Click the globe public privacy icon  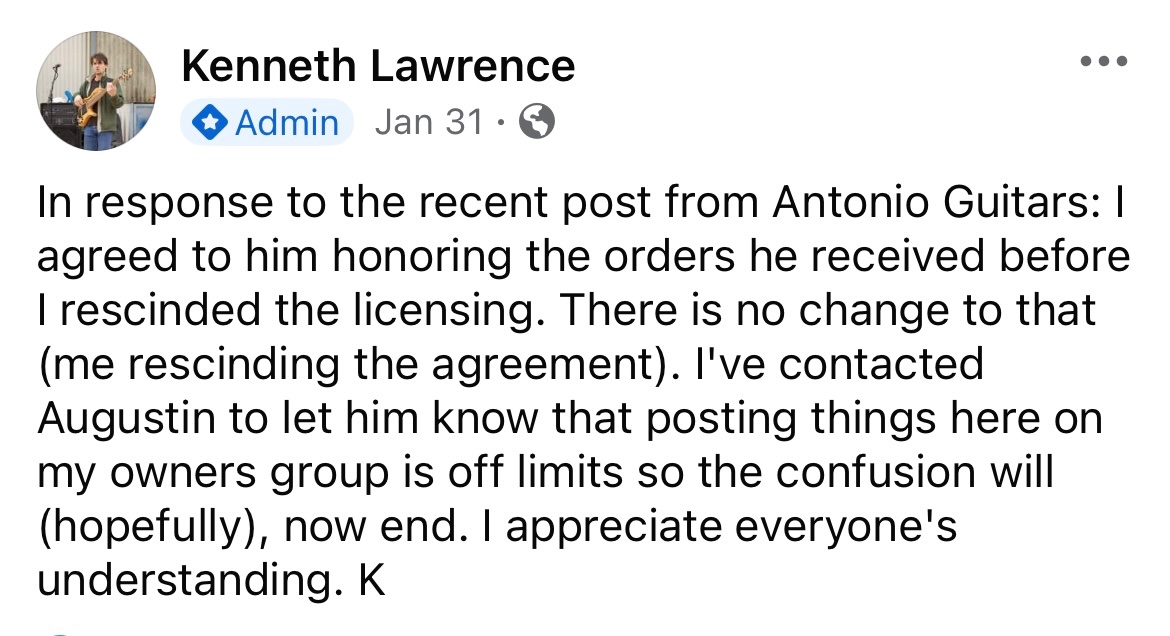point(537,122)
